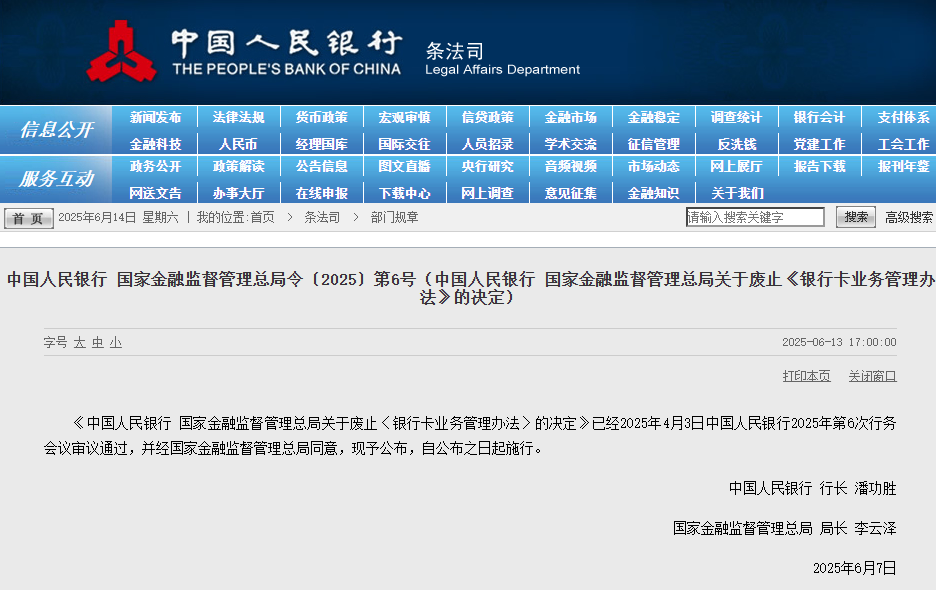Go to 人员招录 page
Screen dimensions: 936x590
coord(487,145)
